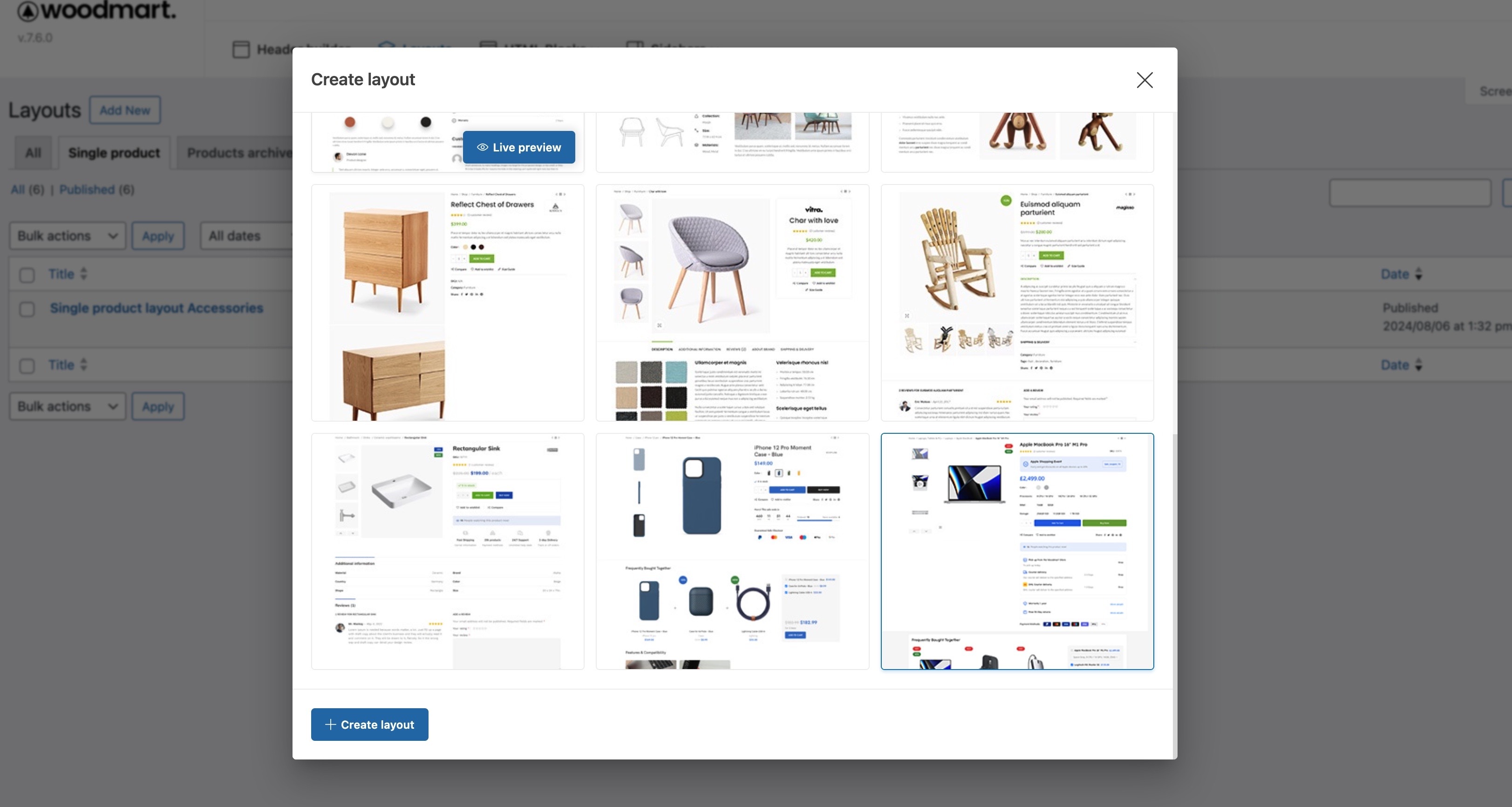Open the All dates filter dropdown
Viewport: 1512px width, 807px height.
coord(246,236)
